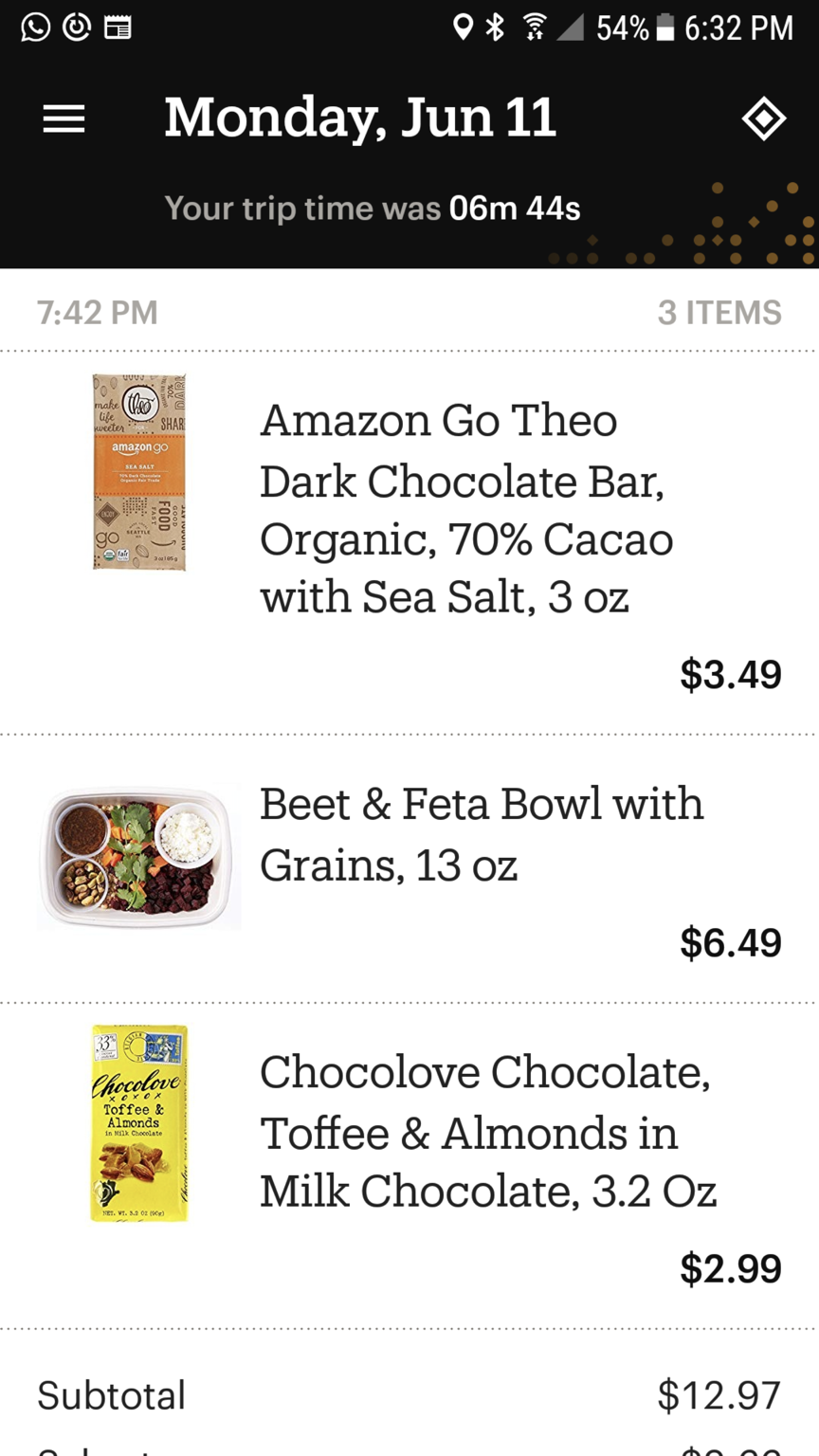Tap the Monday, Jun 11 date header
The image size is (819, 1456).
(360, 118)
